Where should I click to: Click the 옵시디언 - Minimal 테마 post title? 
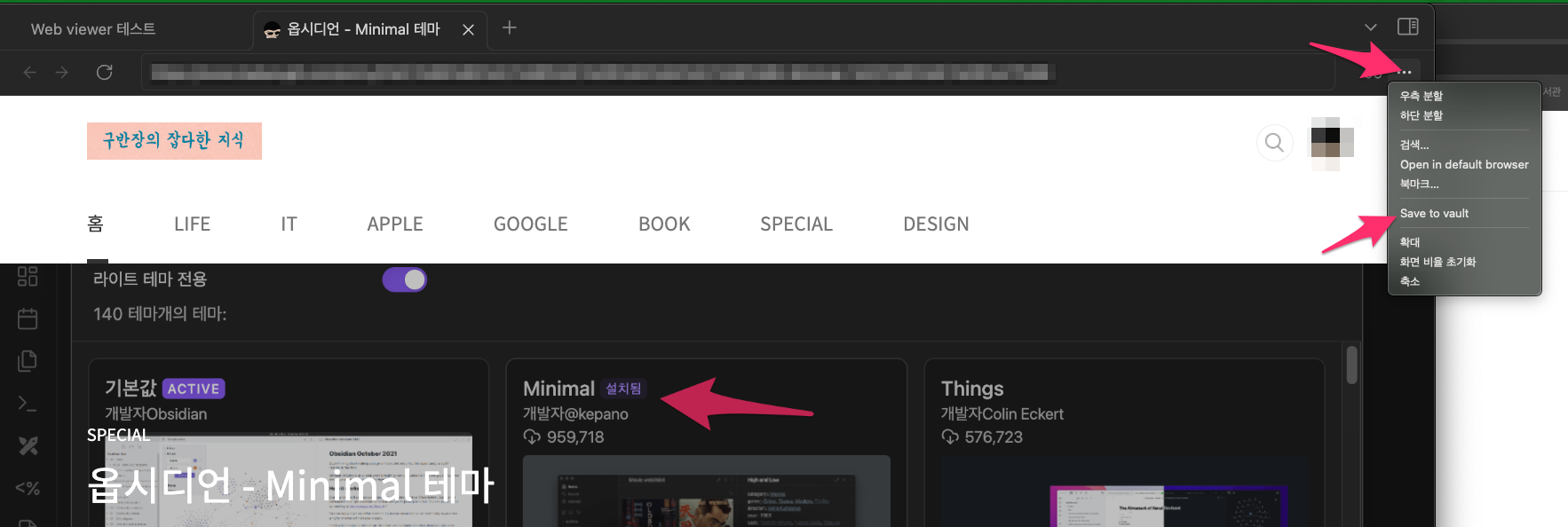click(x=290, y=485)
